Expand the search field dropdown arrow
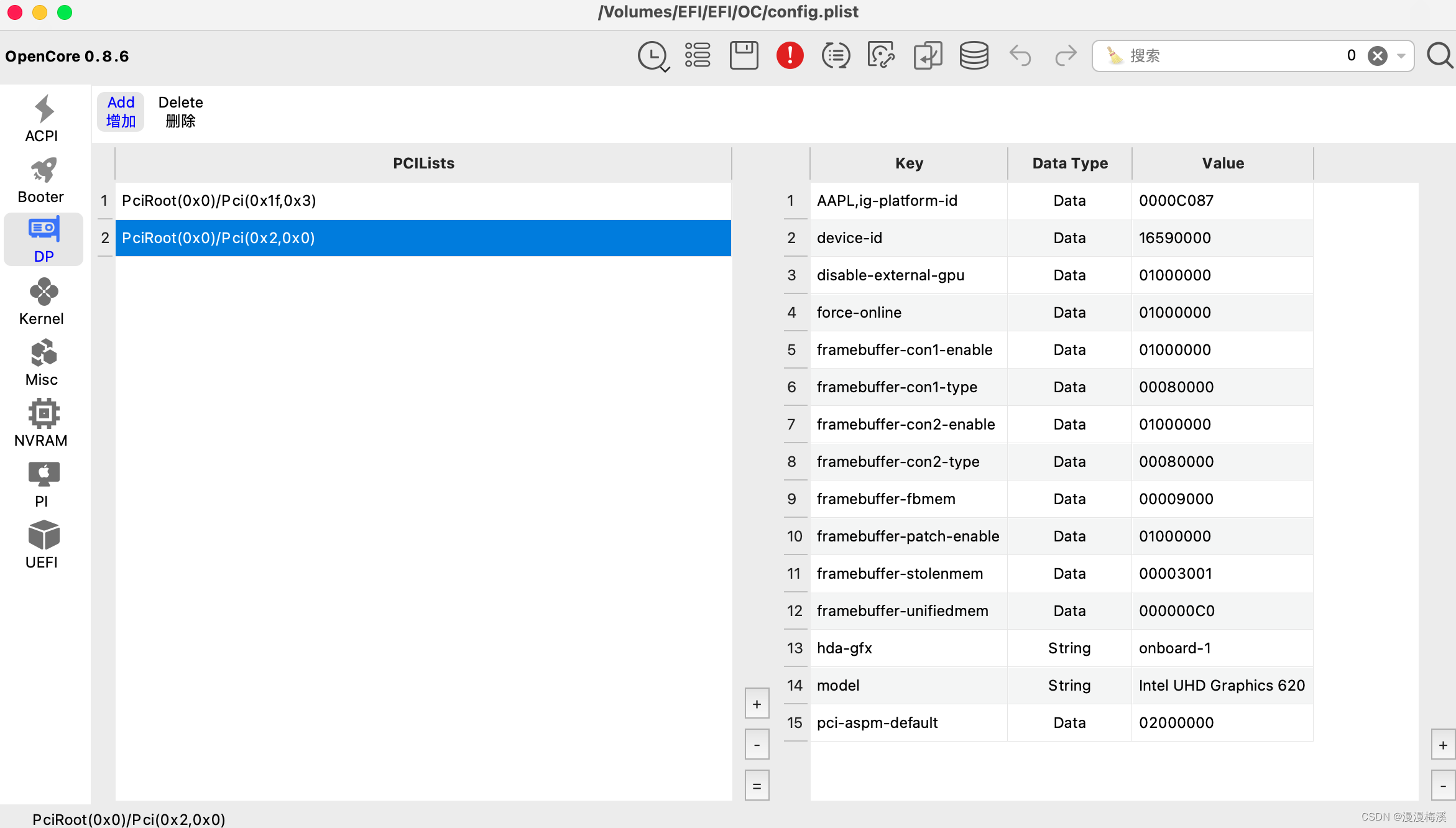Viewport: 1456px width, 828px height. tap(1401, 56)
